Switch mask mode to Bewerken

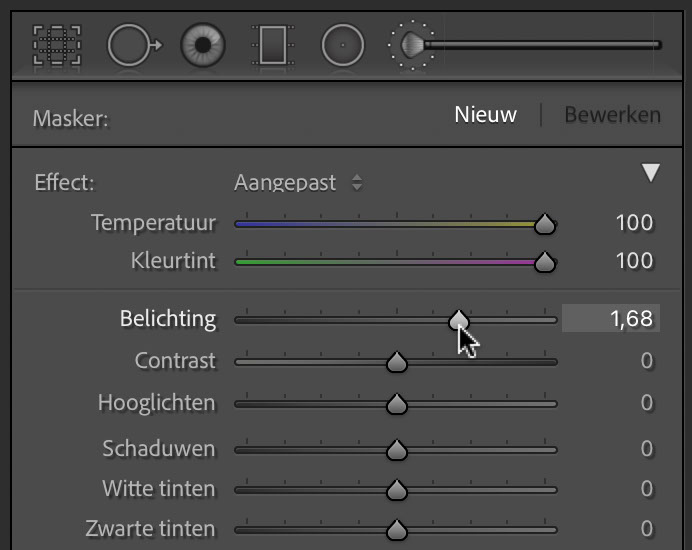(613, 115)
